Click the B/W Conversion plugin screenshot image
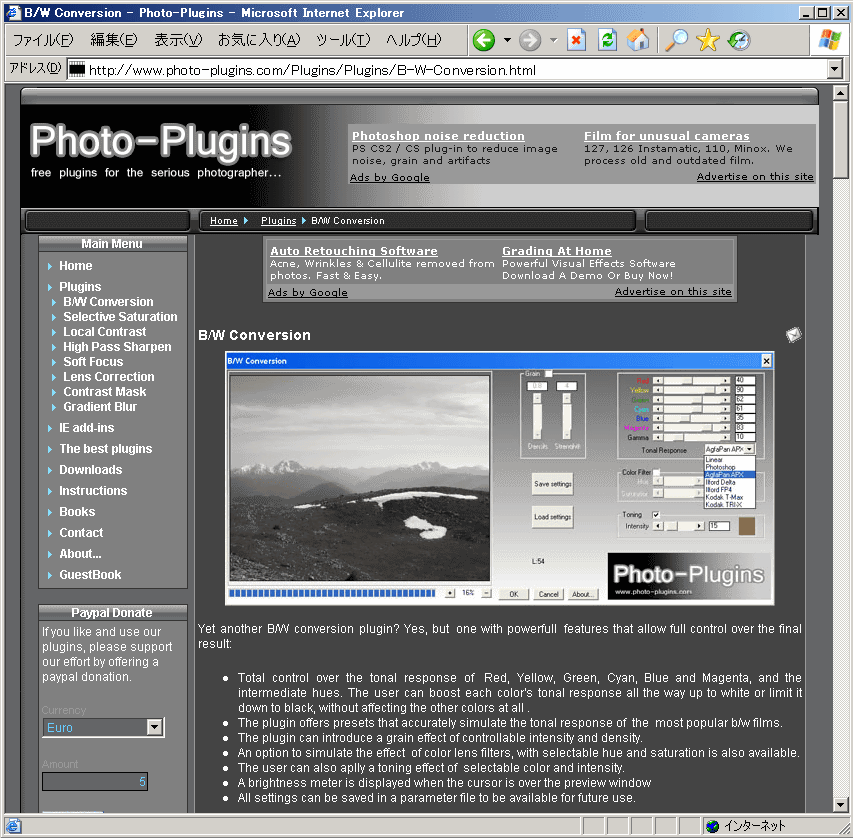853x838 pixels. tap(499, 478)
